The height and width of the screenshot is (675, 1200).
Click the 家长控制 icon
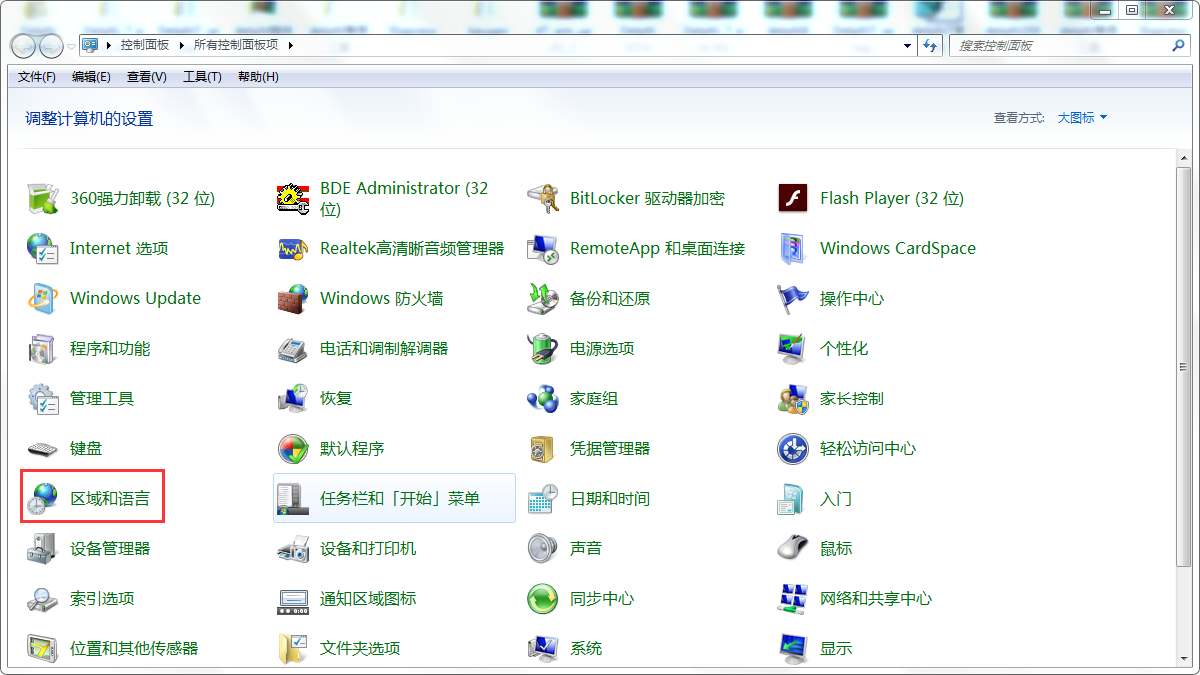tap(792, 398)
